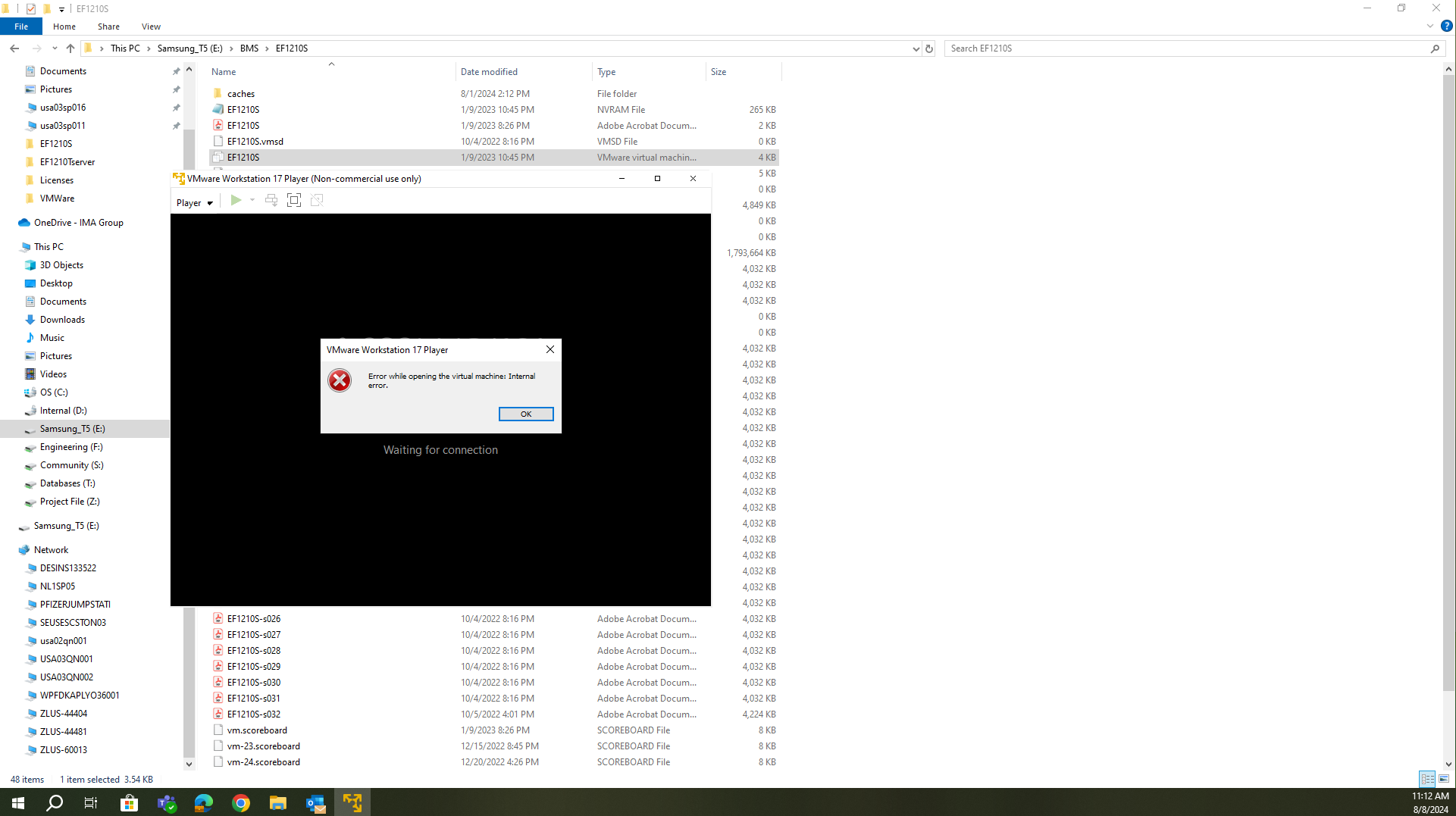Open Project File (Z:) drive

point(70,502)
